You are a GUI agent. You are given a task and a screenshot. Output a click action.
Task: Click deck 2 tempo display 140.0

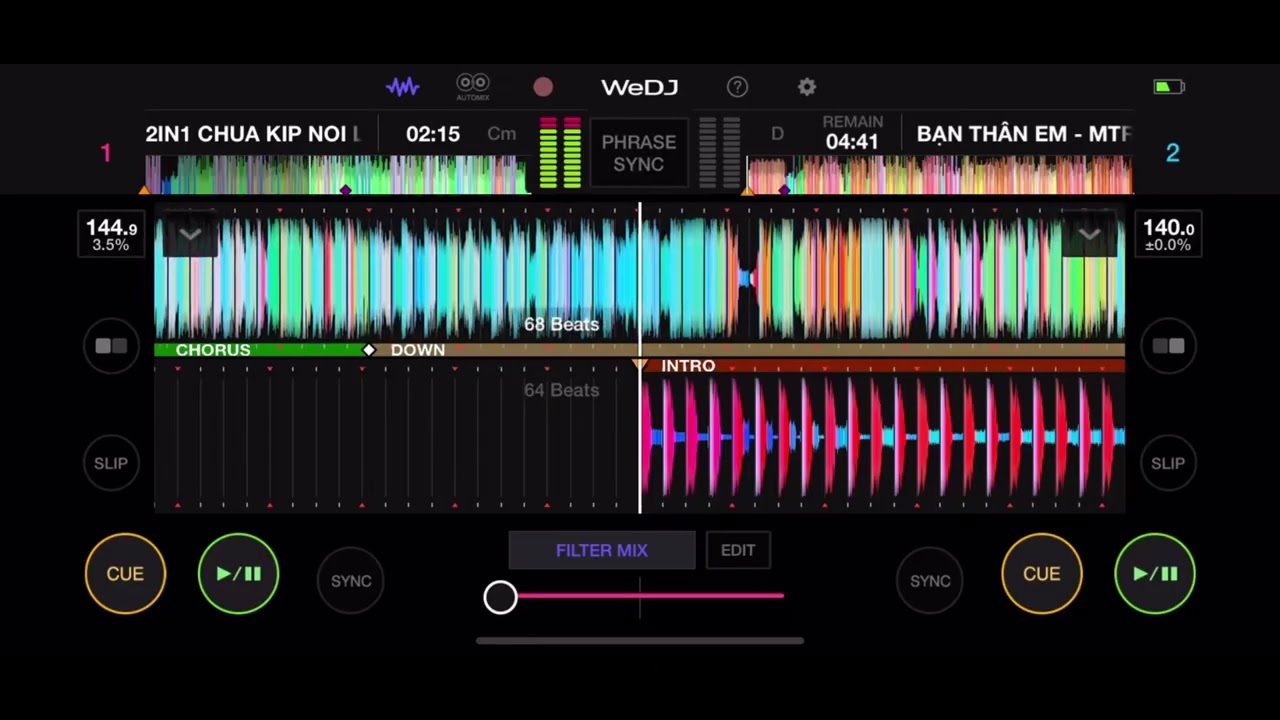pyautogui.click(x=1168, y=235)
